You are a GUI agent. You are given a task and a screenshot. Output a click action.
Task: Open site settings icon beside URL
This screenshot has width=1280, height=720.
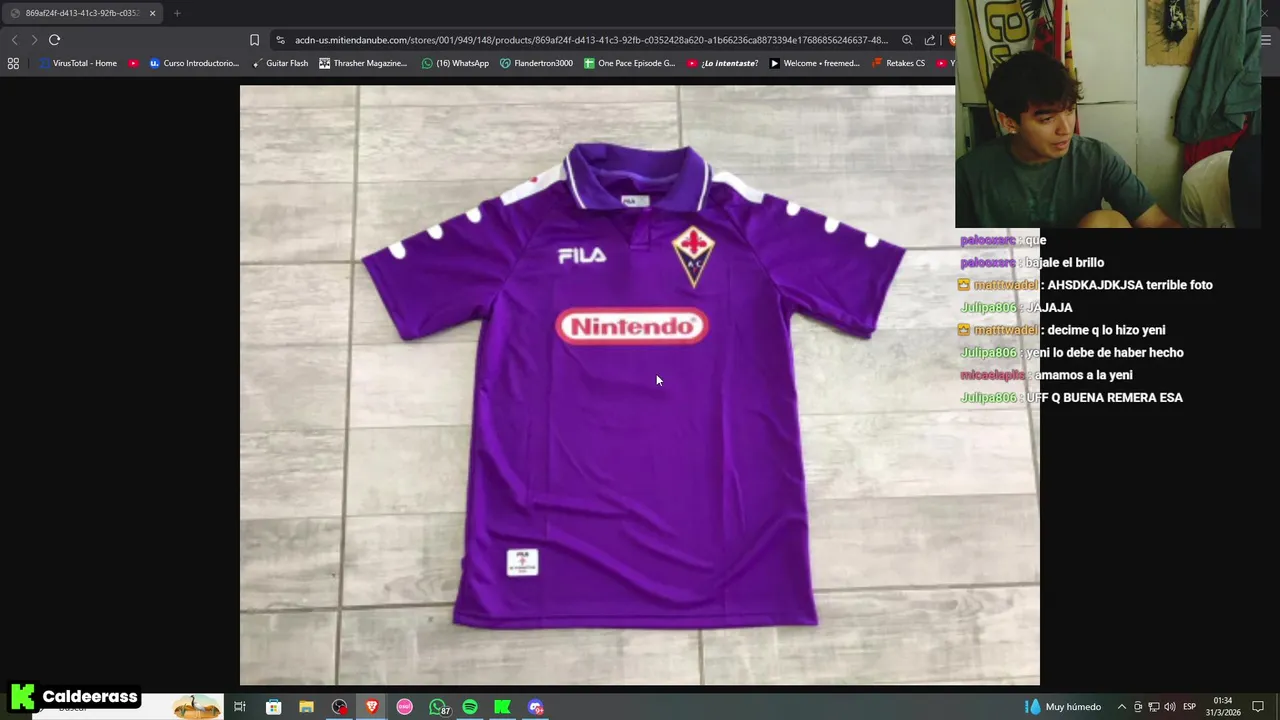pyautogui.click(x=280, y=40)
